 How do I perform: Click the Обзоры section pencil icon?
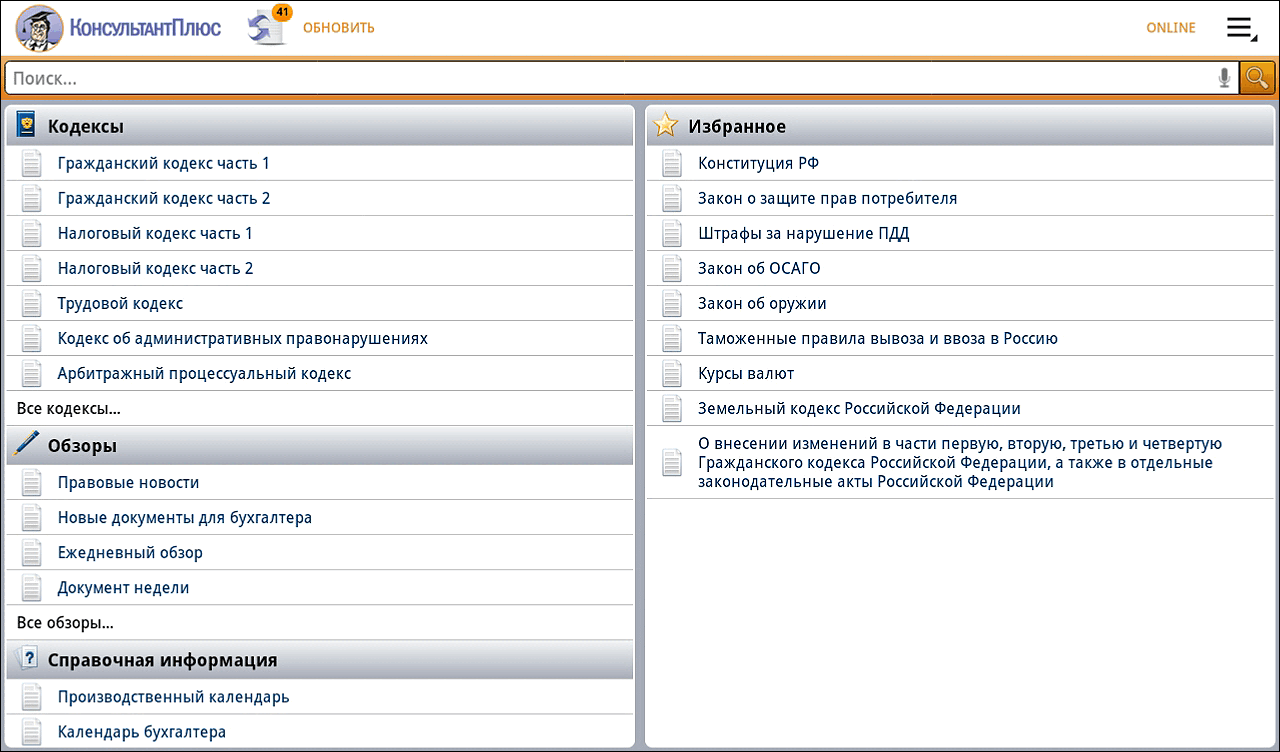tap(26, 444)
